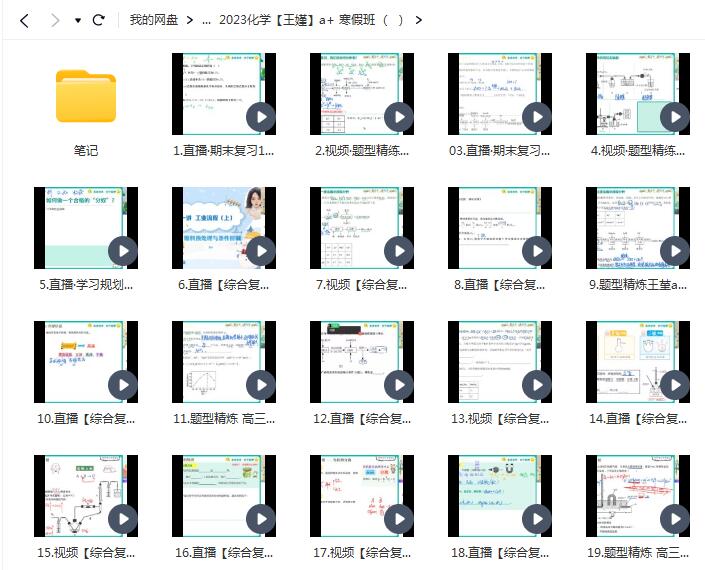Image resolution: width=705 pixels, height=570 pixels.
Task: Play the 5.直播·学习规划 video
Action: pyautogui.click(x=123, y=251)
